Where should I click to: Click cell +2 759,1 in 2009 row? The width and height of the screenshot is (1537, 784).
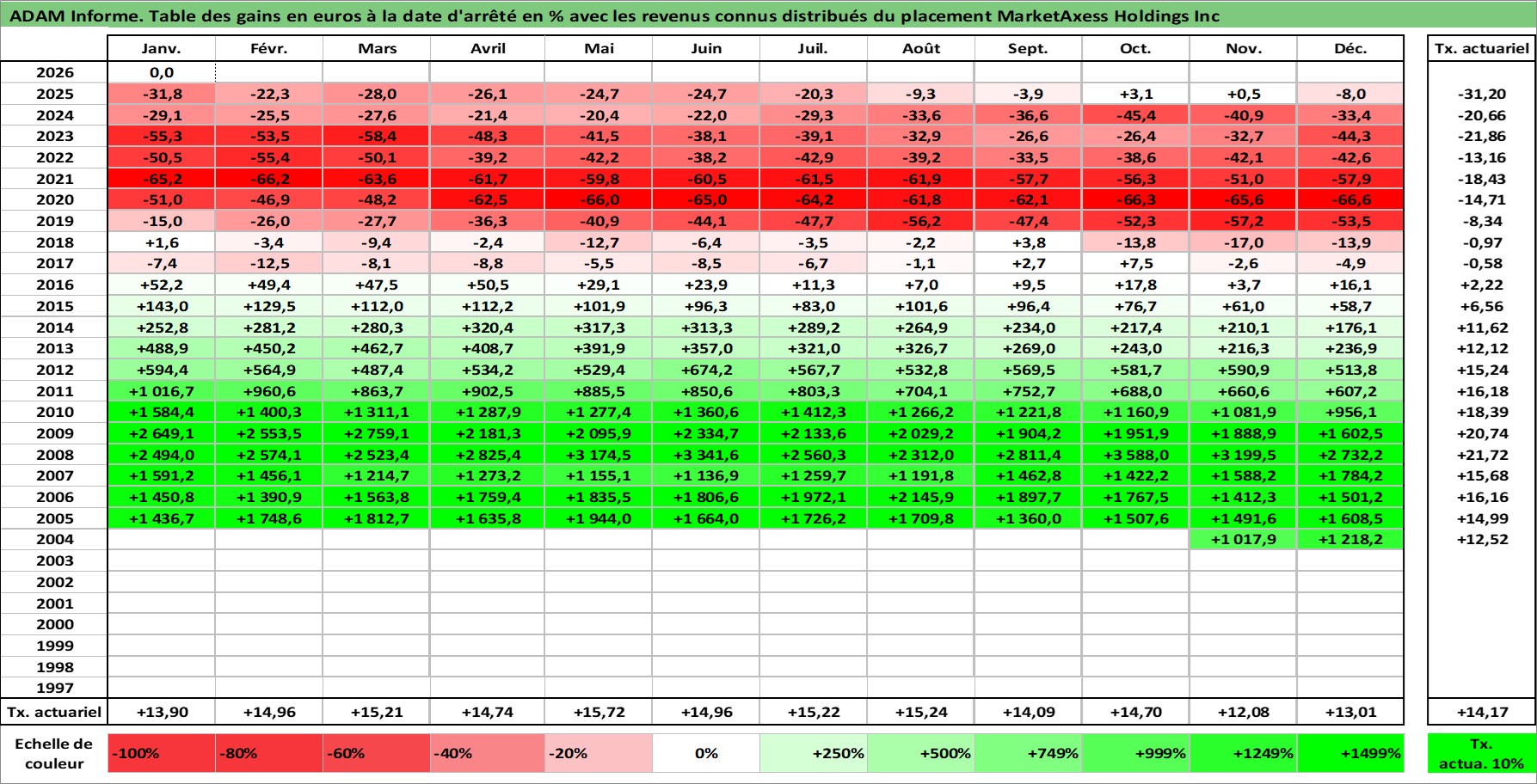click(x=377, y=433)
